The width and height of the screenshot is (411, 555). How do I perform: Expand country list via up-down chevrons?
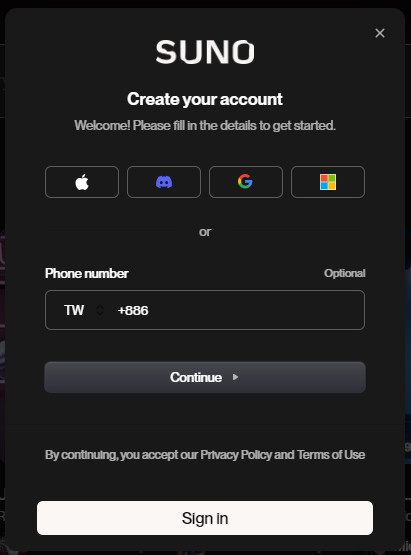[100, 310]
